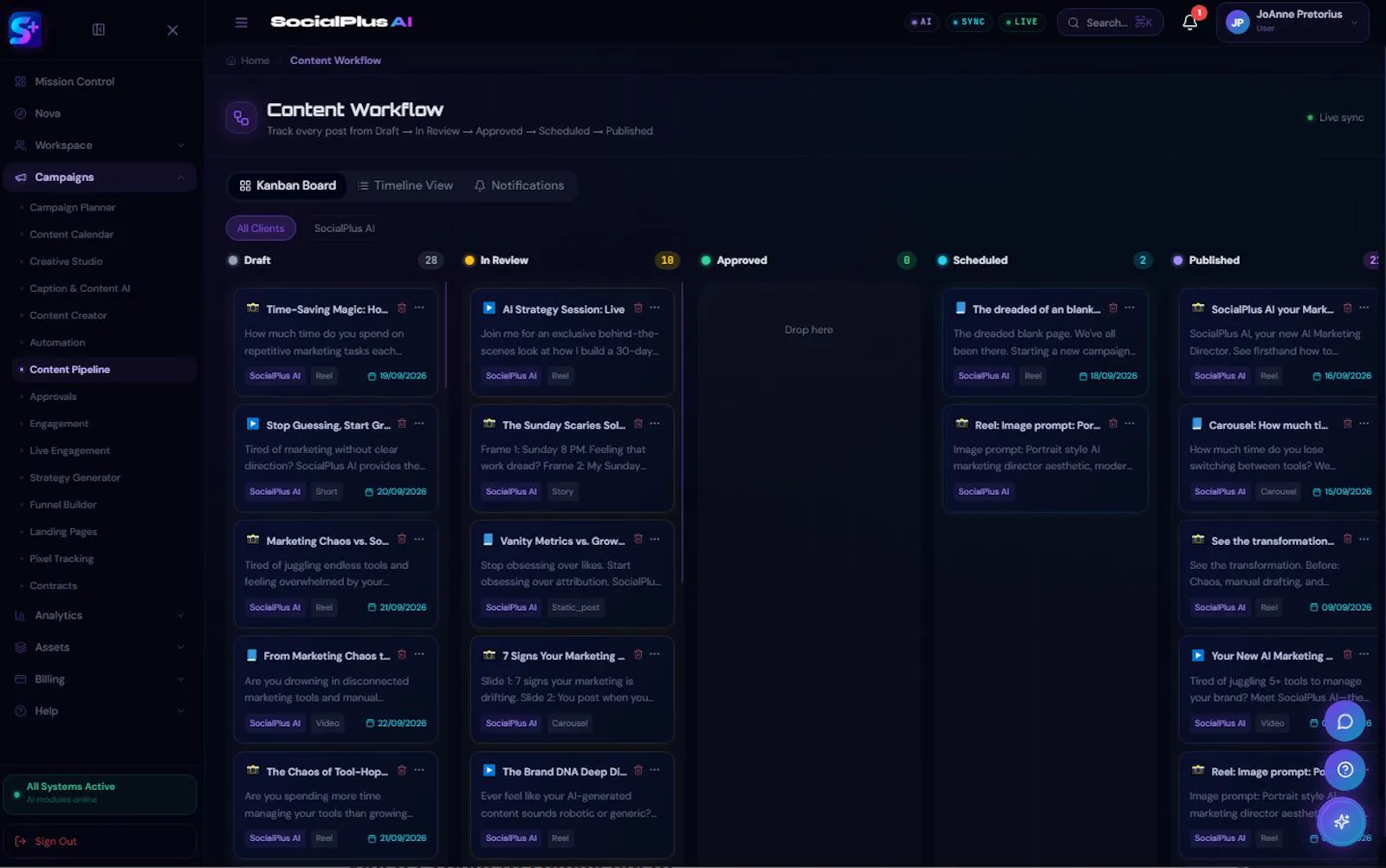Switch to Timeline View tab
This screenshot has width=1386, height=868.
[405, 185]
